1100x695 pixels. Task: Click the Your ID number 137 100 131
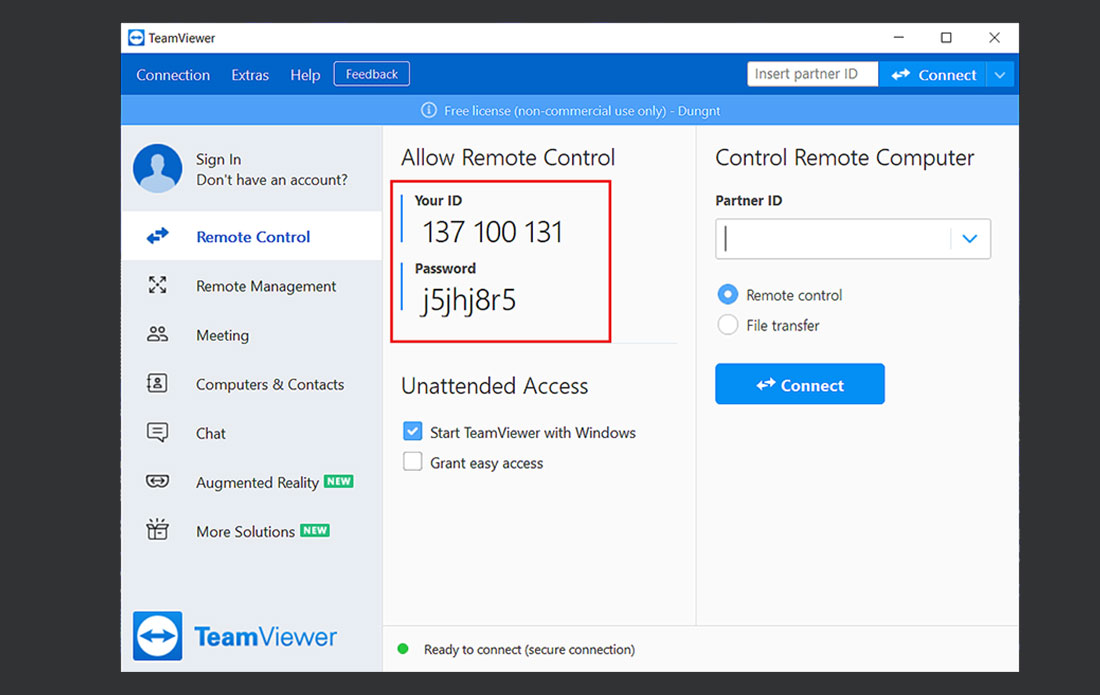point(492,232)
